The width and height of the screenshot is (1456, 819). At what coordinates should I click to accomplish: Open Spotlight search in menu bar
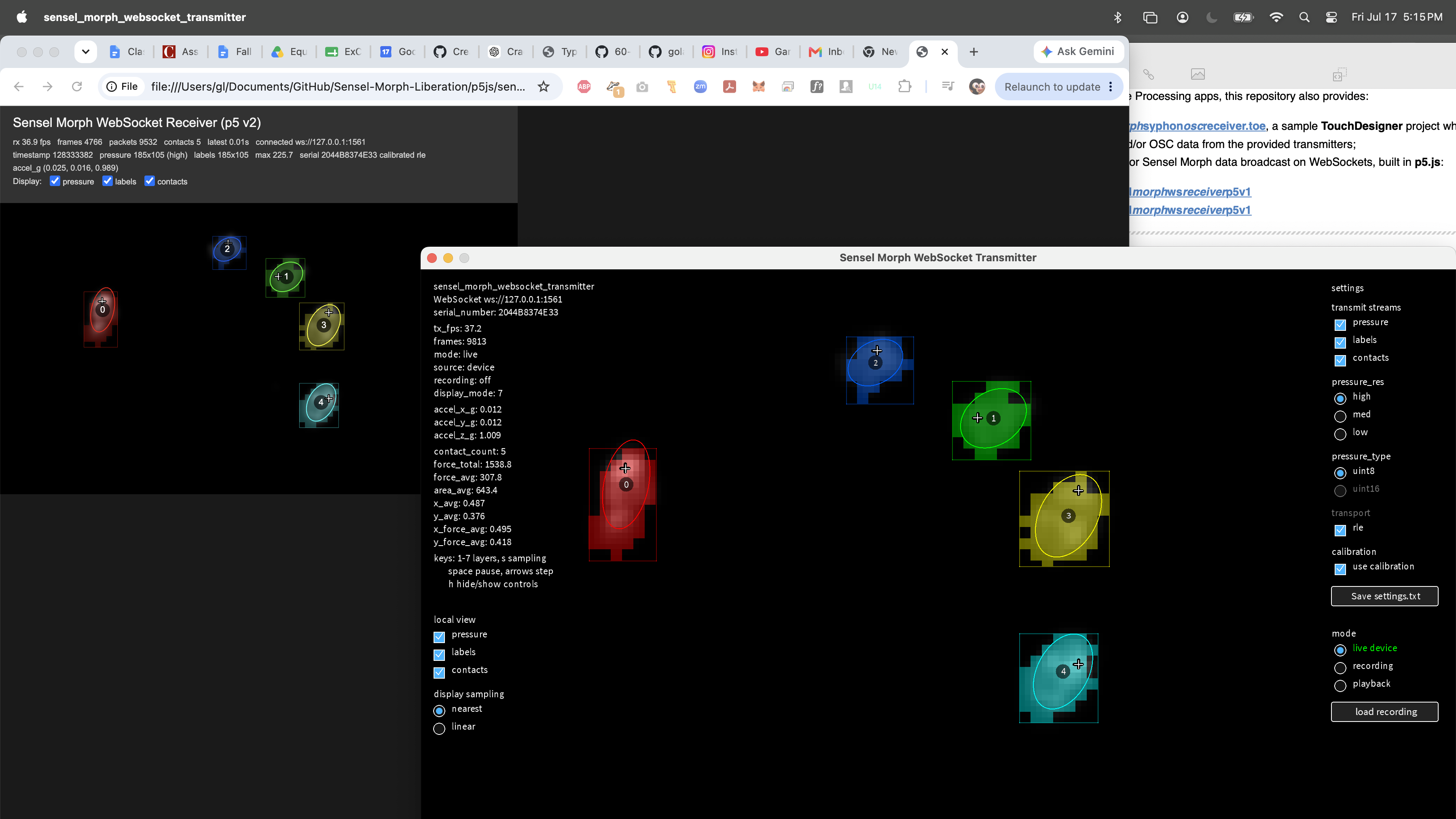pos(1304,17)
